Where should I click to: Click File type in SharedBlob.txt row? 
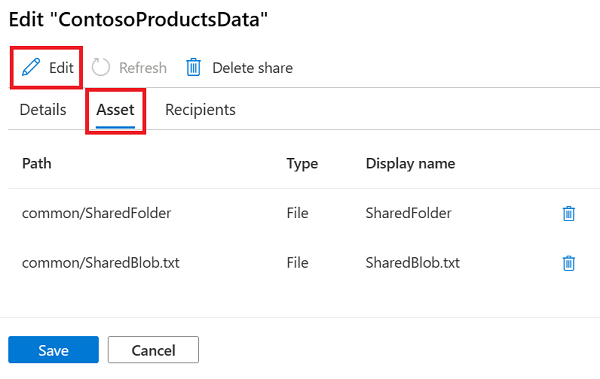pyautogui.click(x=297, y=263)
